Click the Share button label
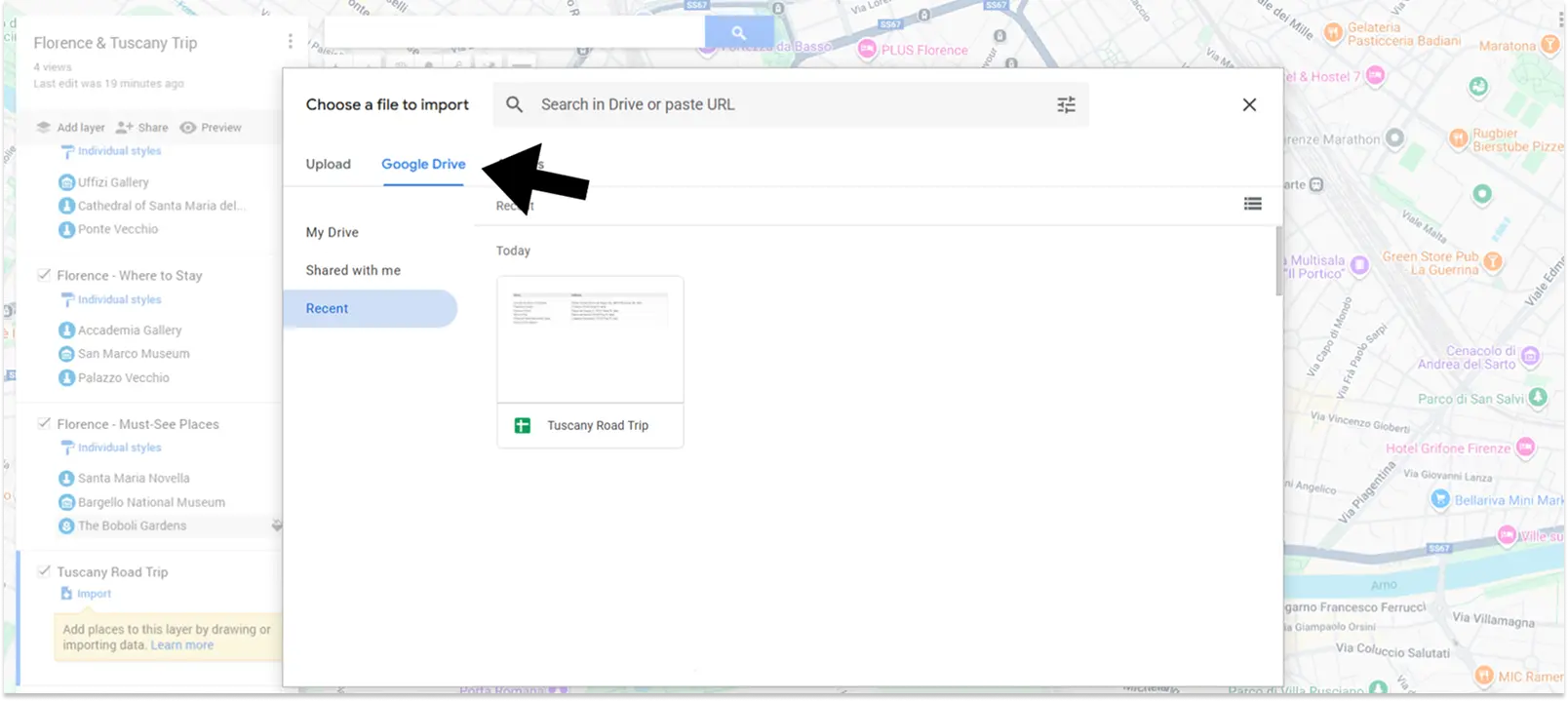This screenshot has height=701, width=1568. pyautogui.click(x=153, y=128)
